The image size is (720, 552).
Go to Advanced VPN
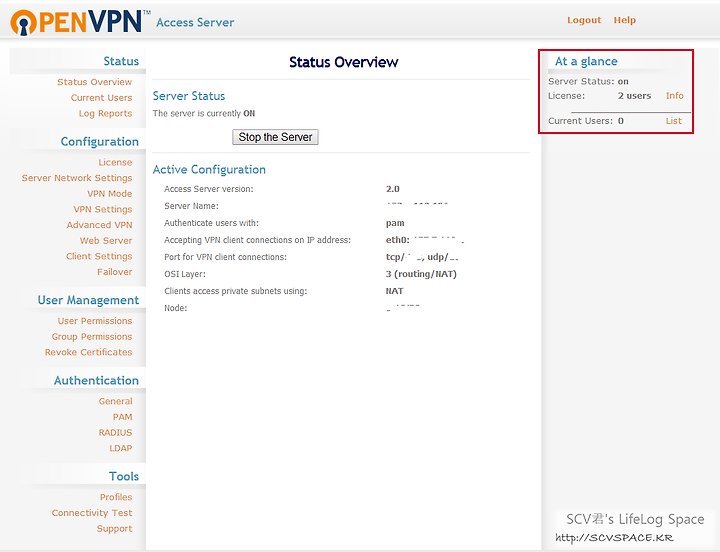pos(99,225)
